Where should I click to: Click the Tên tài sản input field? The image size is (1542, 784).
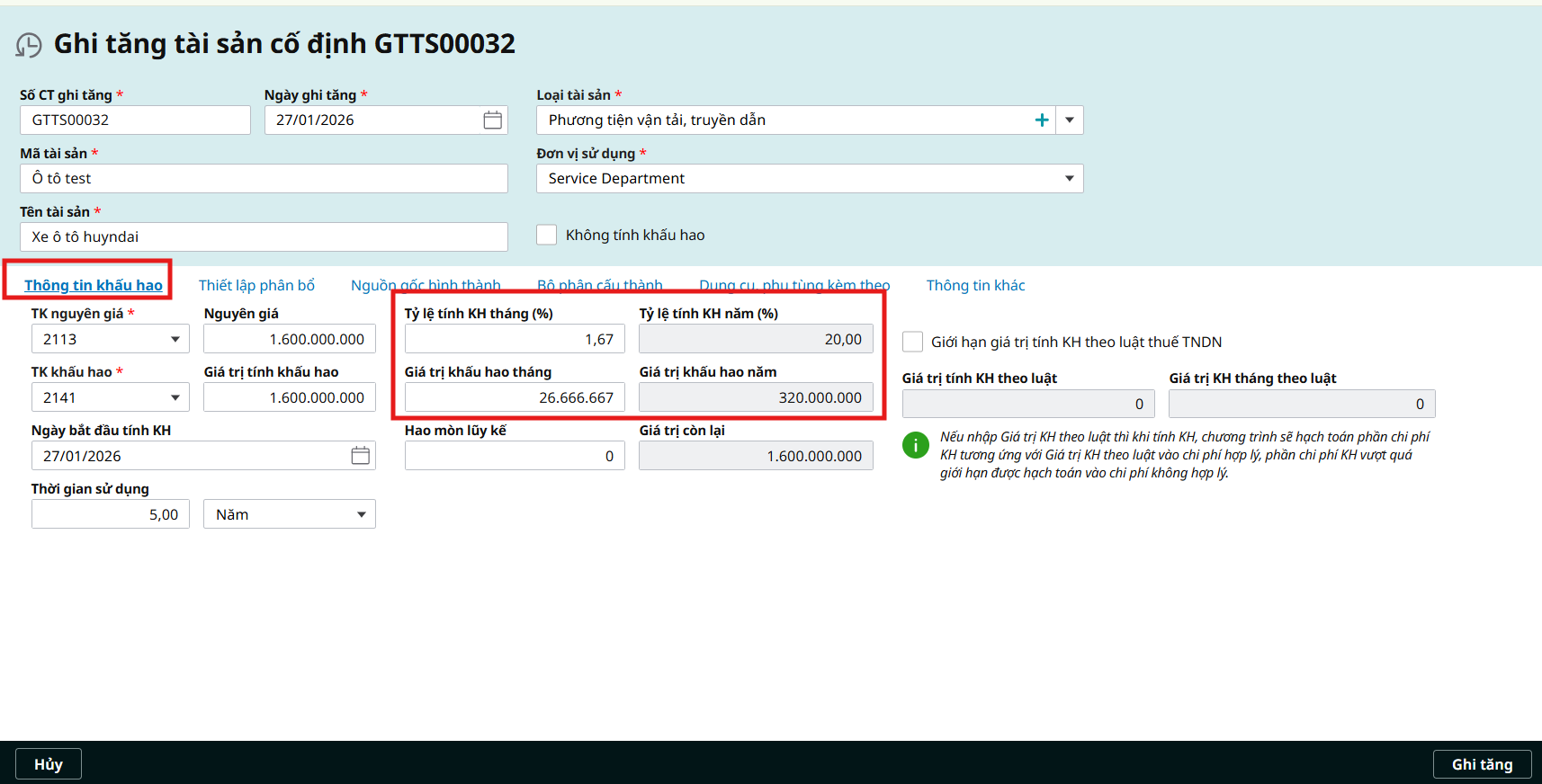264,237
